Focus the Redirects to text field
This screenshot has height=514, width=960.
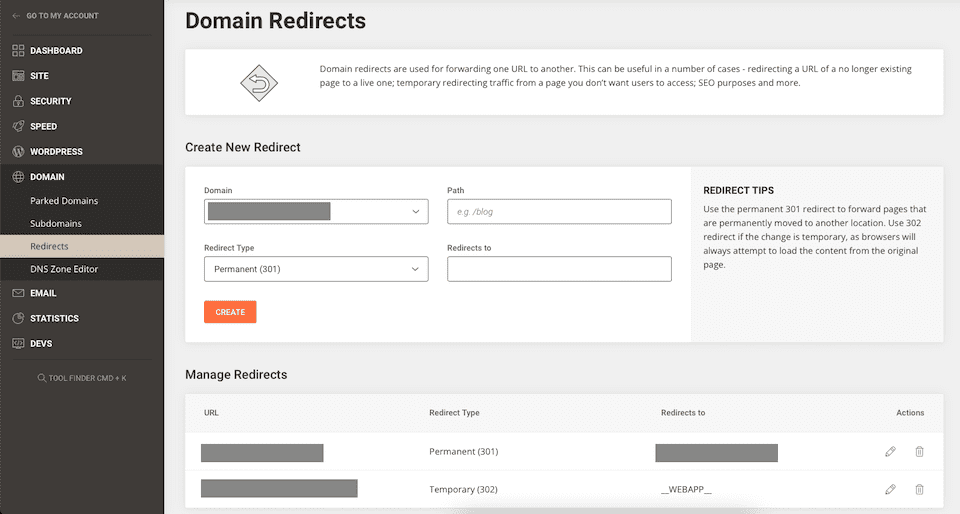[559, 270]
